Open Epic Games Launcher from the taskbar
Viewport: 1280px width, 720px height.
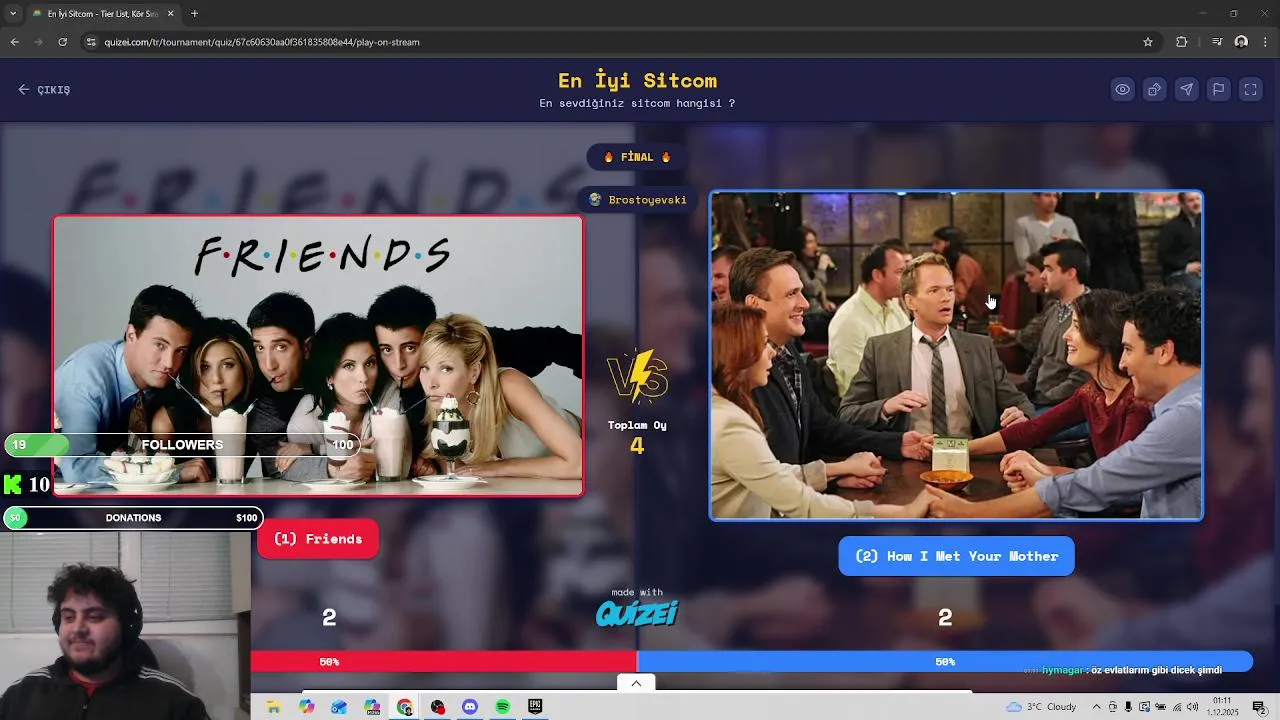click(x=535, y=707)
